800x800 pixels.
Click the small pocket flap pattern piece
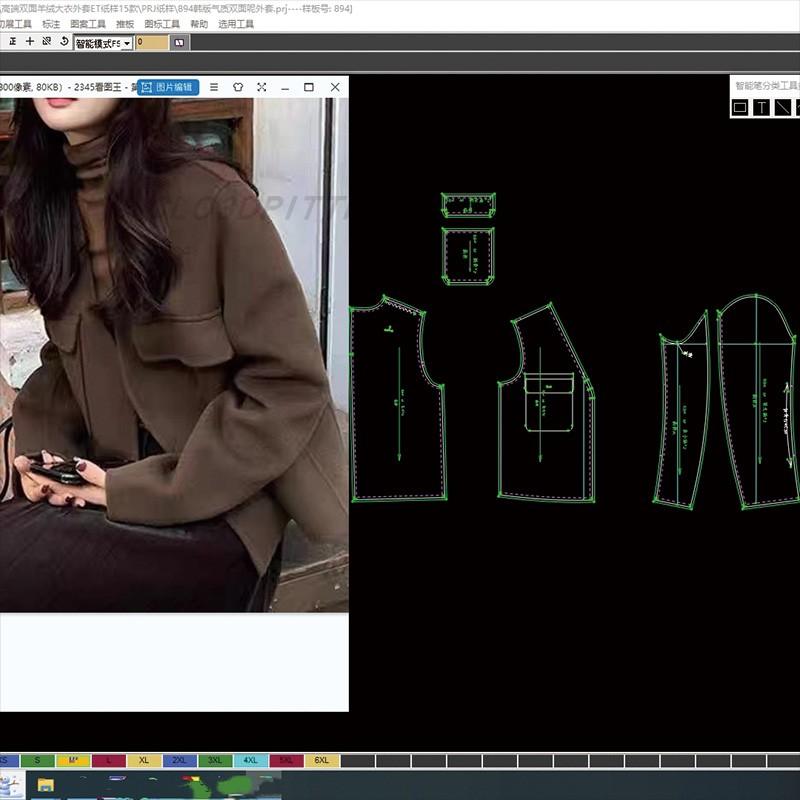[468, 205]
